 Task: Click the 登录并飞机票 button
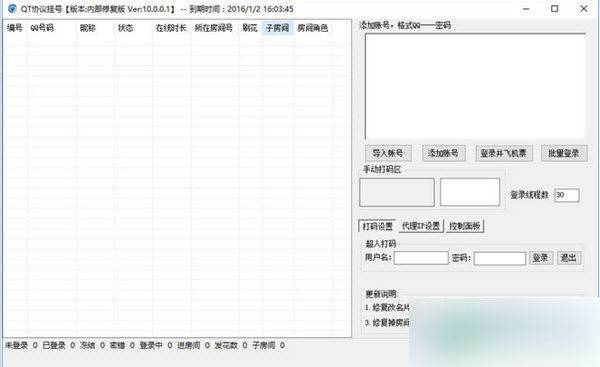504,153
